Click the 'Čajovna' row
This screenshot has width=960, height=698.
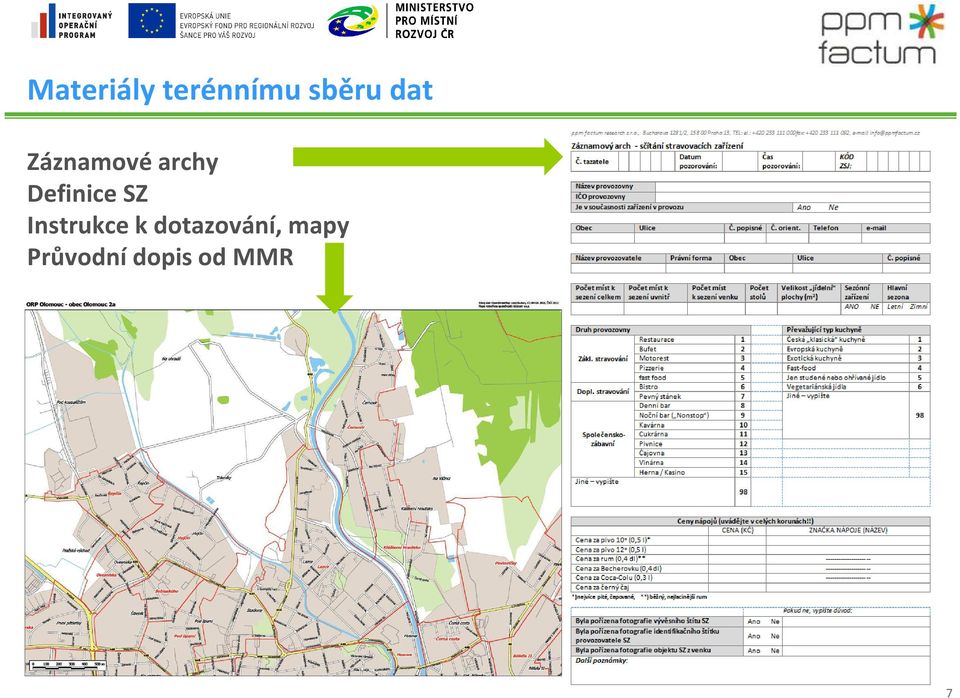click(x=692, y=453)
